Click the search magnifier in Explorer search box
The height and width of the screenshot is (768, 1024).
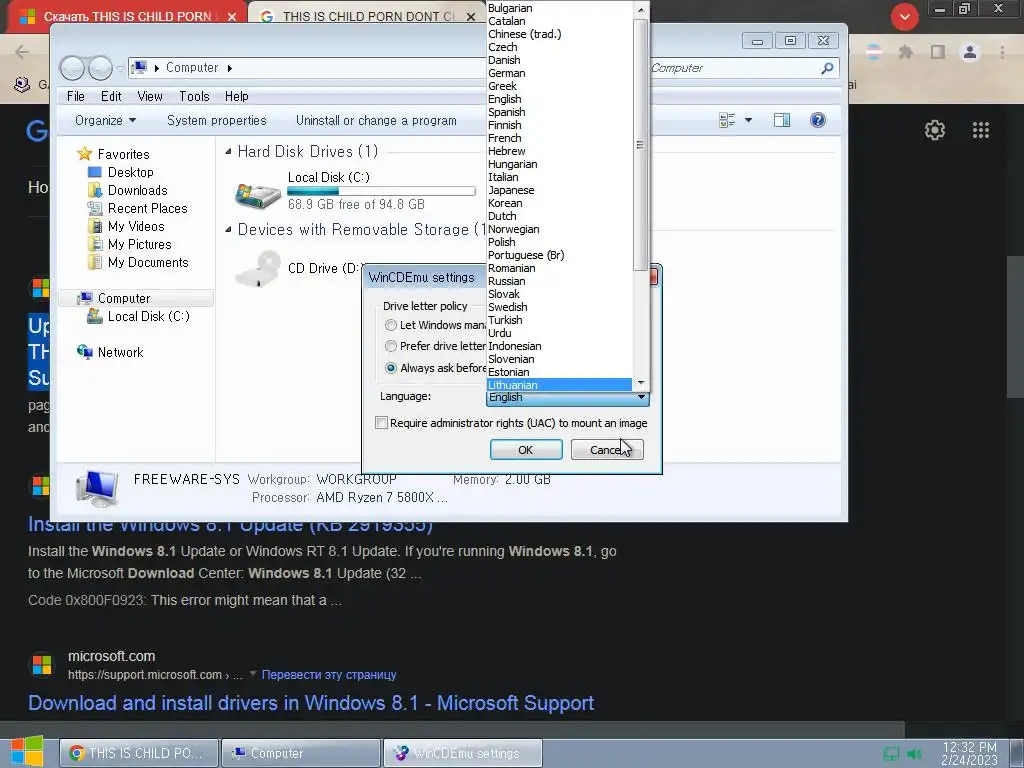[827, 68]
